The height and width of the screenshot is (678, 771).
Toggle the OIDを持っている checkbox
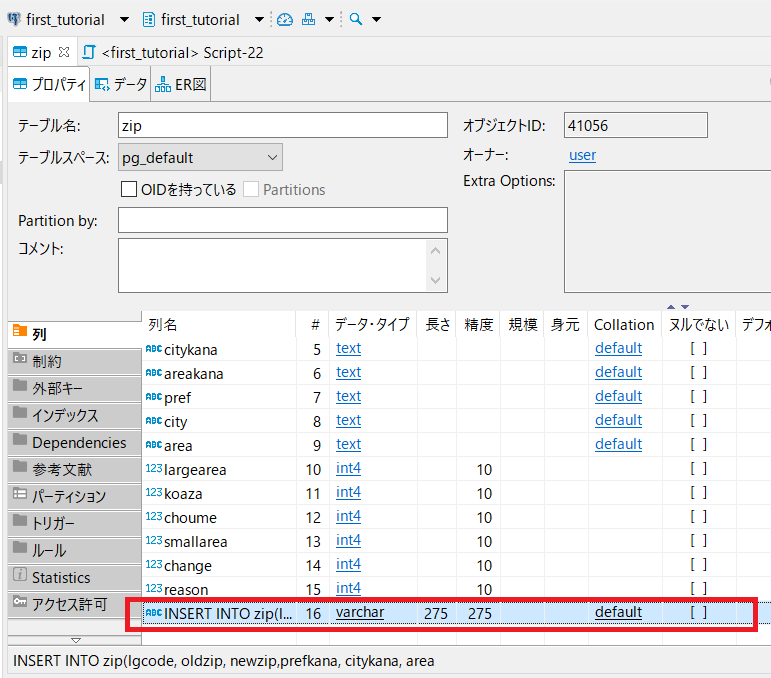tap(129, 189)
